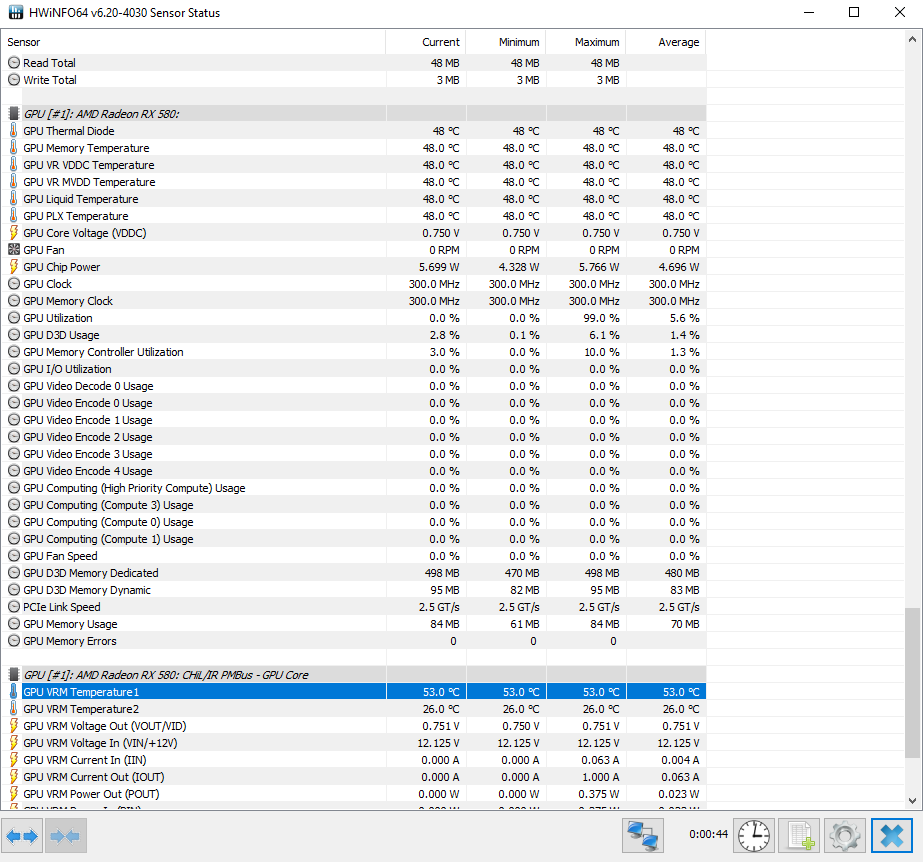Click the CHiL/IR PMBus group chip icon
This screenshot has width=923, height=862.
14,675
